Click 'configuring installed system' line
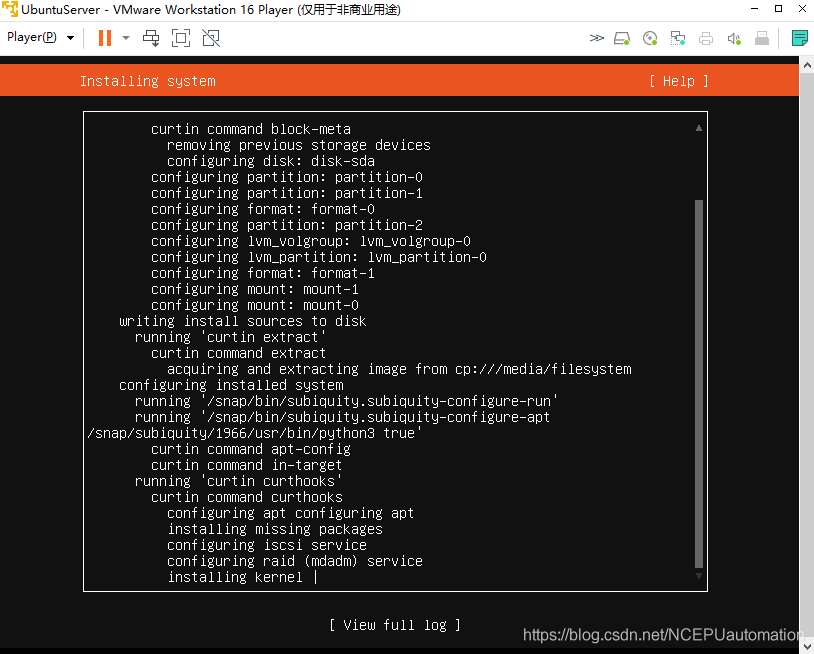The width and height of the screenshot is (814, 654). (x=231, y=385)
